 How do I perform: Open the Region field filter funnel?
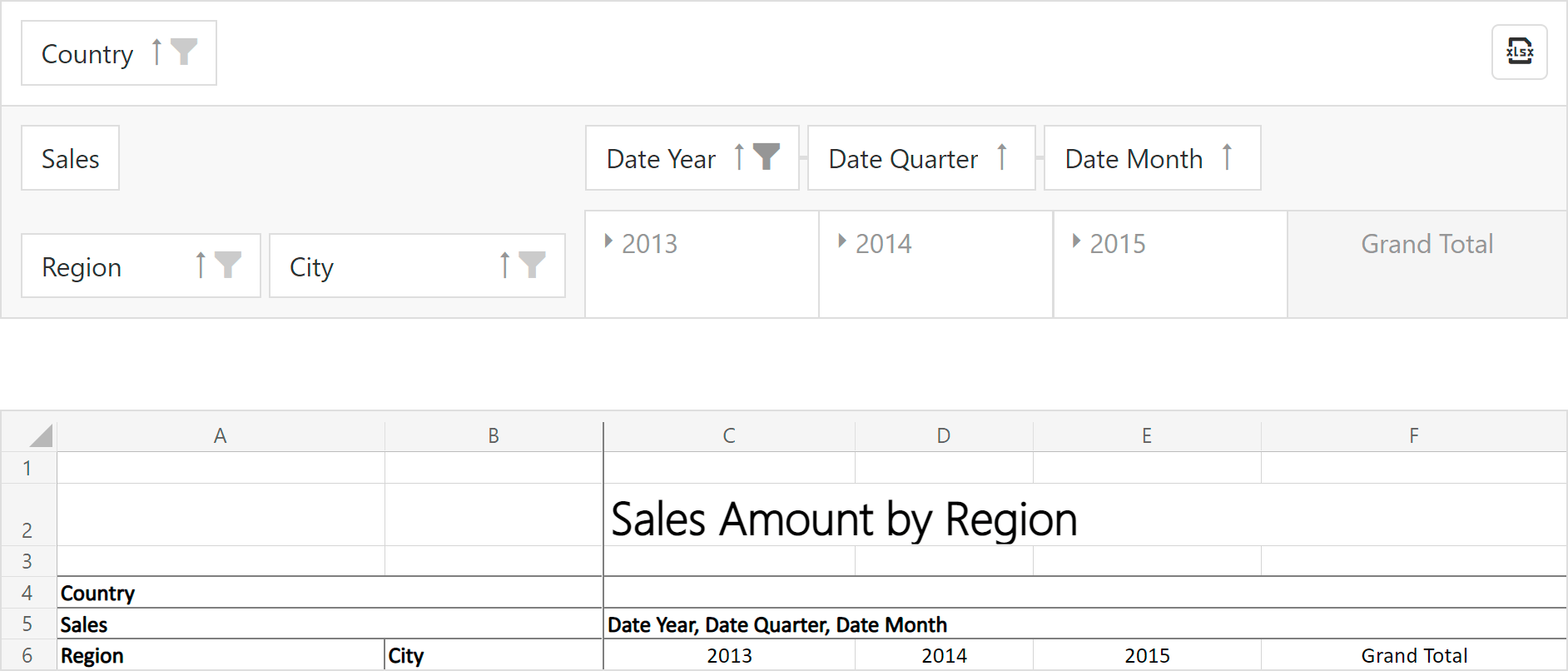coord(228,265)
